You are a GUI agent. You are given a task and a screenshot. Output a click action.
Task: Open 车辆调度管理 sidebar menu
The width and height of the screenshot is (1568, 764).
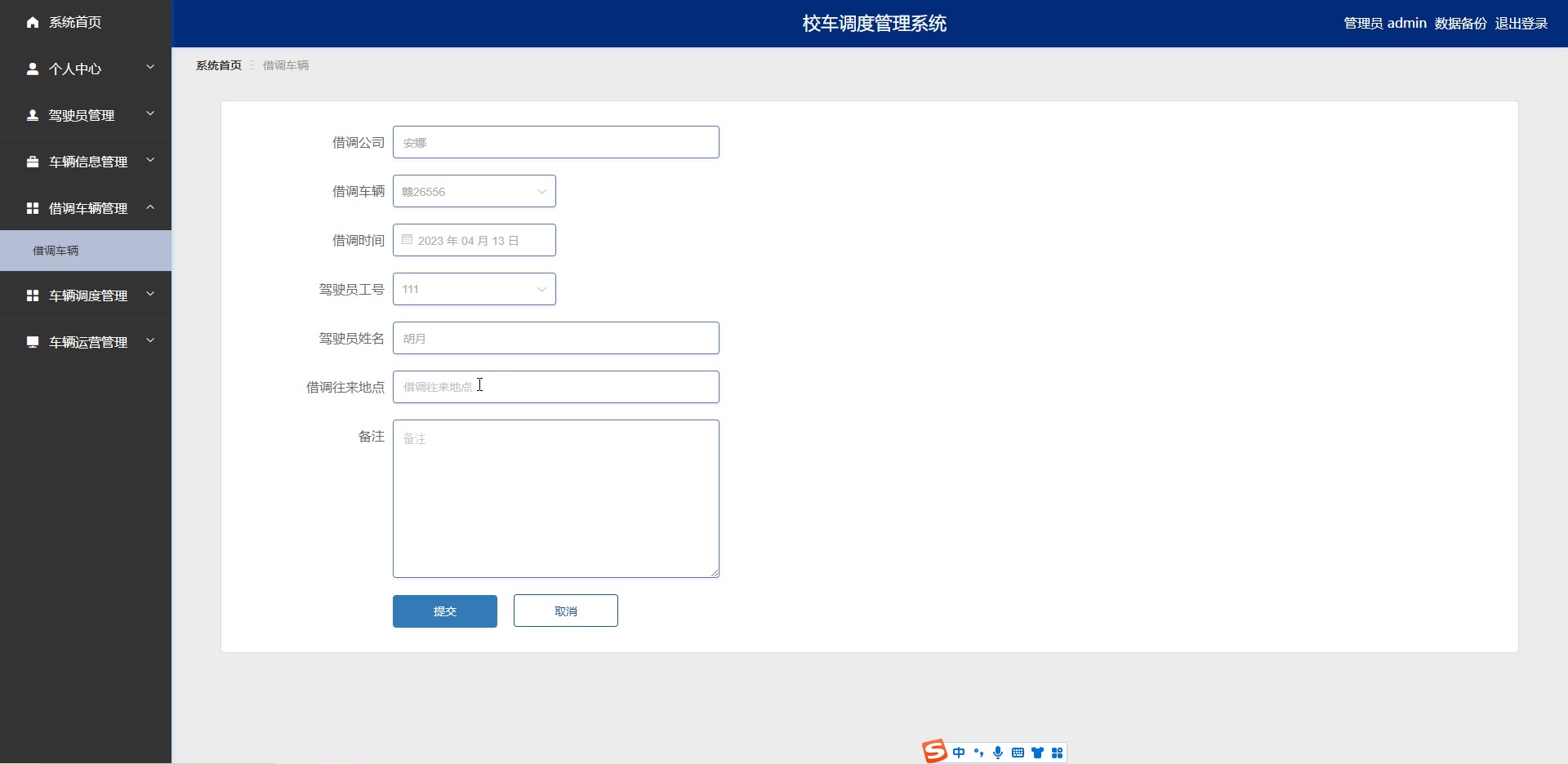click(x=86, y=296)
